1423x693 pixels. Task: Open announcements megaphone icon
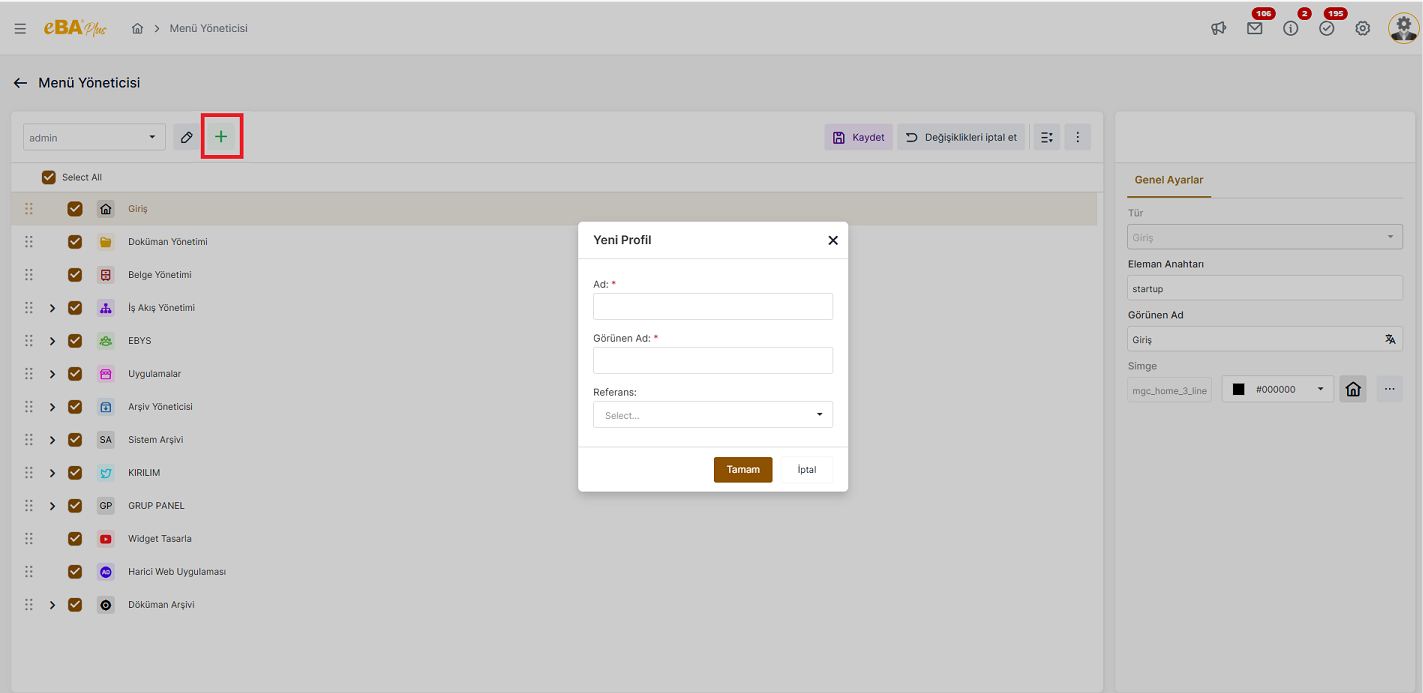tap(1218, 29)
